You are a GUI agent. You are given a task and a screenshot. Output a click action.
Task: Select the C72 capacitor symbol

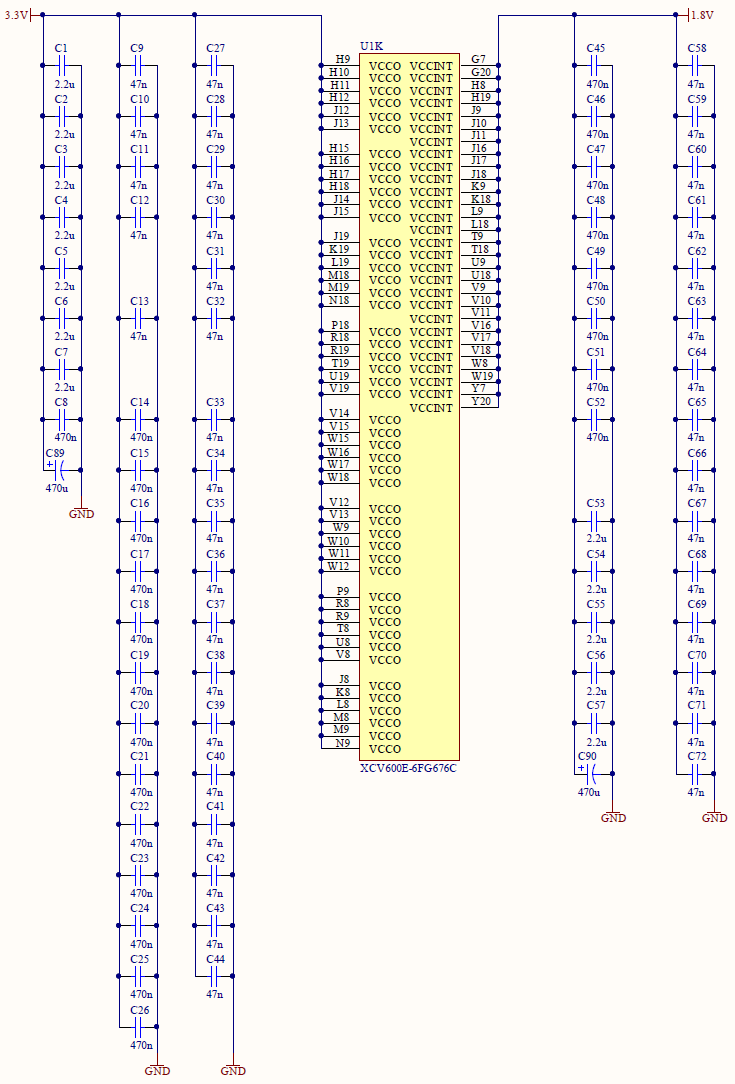[x=696, y=774]
